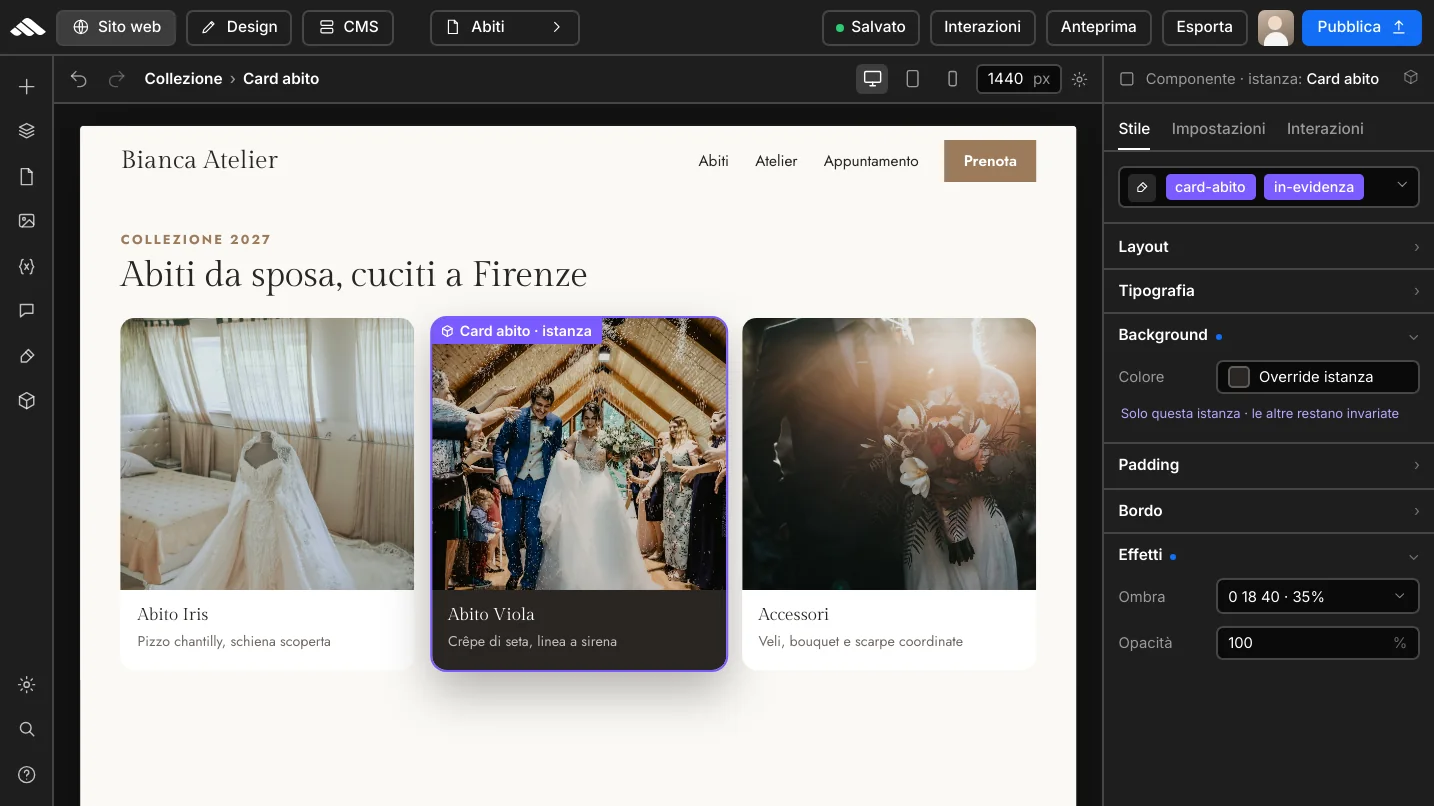Viewport: 1434px width, 806px height.
Task: Go to Collezione in the breadcrumb
Action: (x=183, y=79)
